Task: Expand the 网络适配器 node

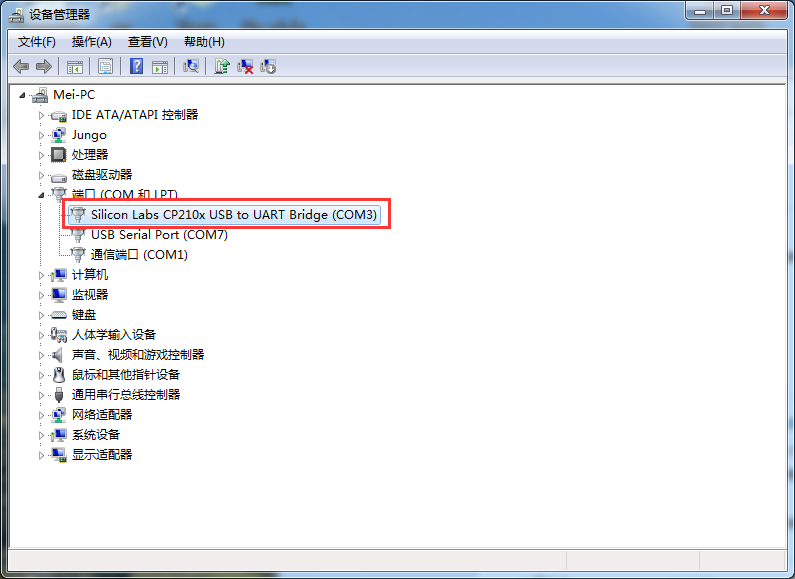Action: tap(42, 415)
